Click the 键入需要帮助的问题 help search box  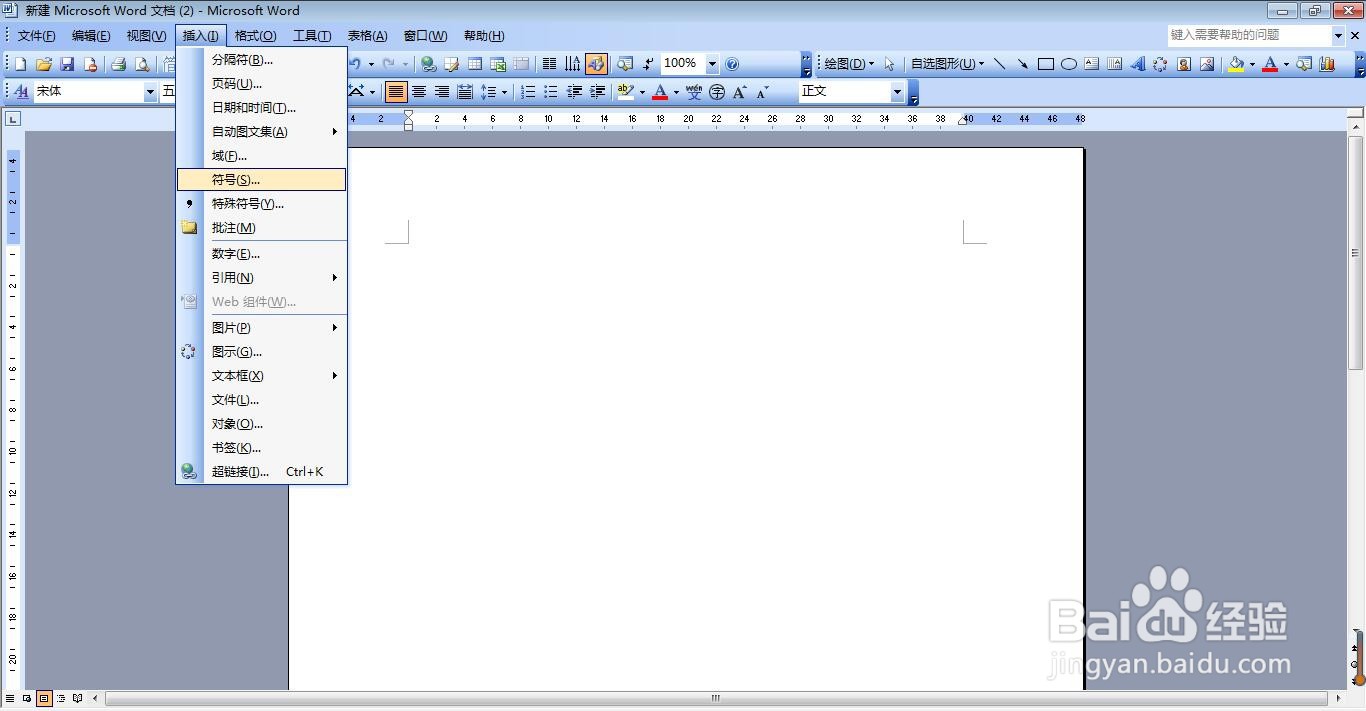click(x=1249, y=35)
